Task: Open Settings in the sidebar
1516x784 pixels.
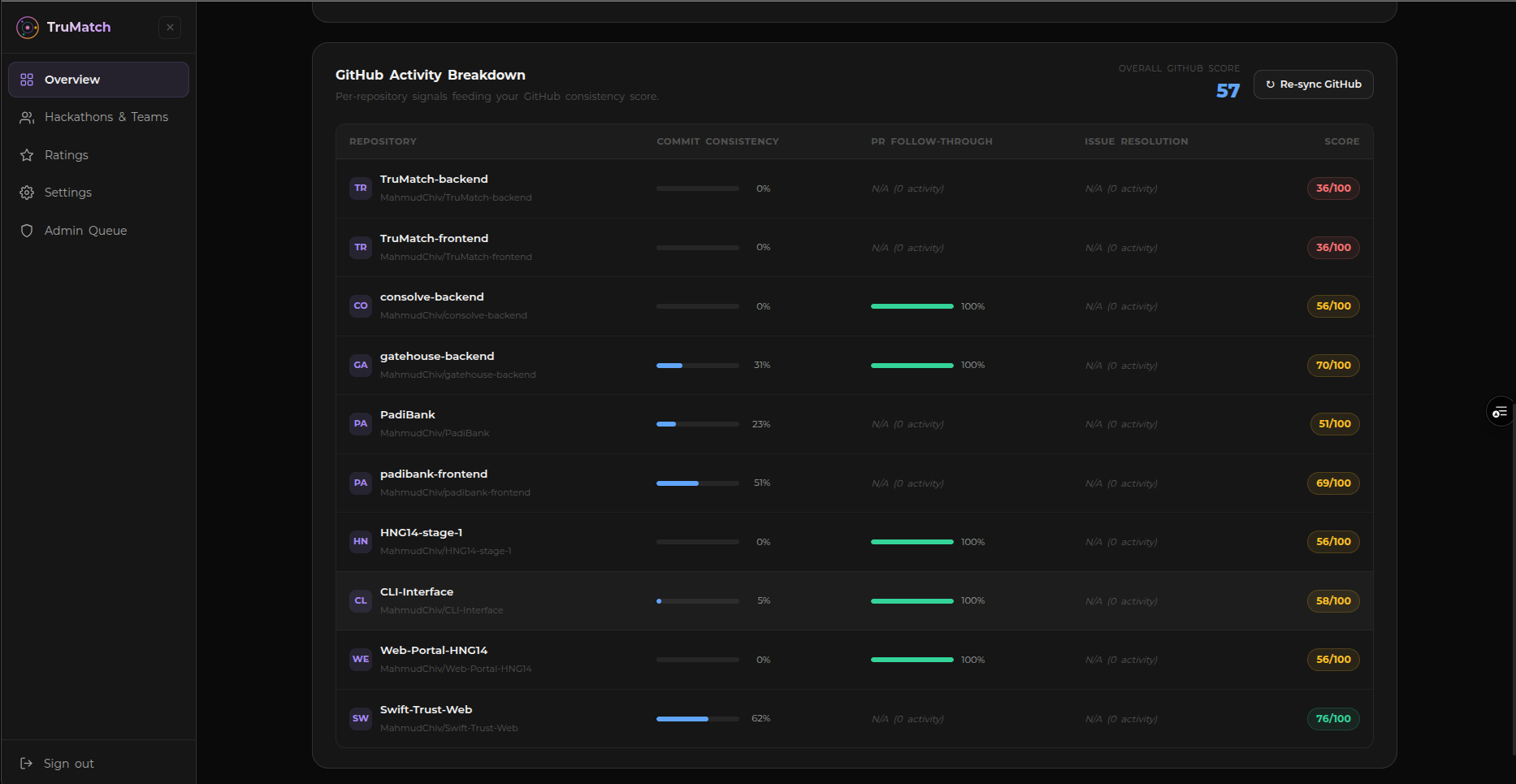Action: point(98,193)
